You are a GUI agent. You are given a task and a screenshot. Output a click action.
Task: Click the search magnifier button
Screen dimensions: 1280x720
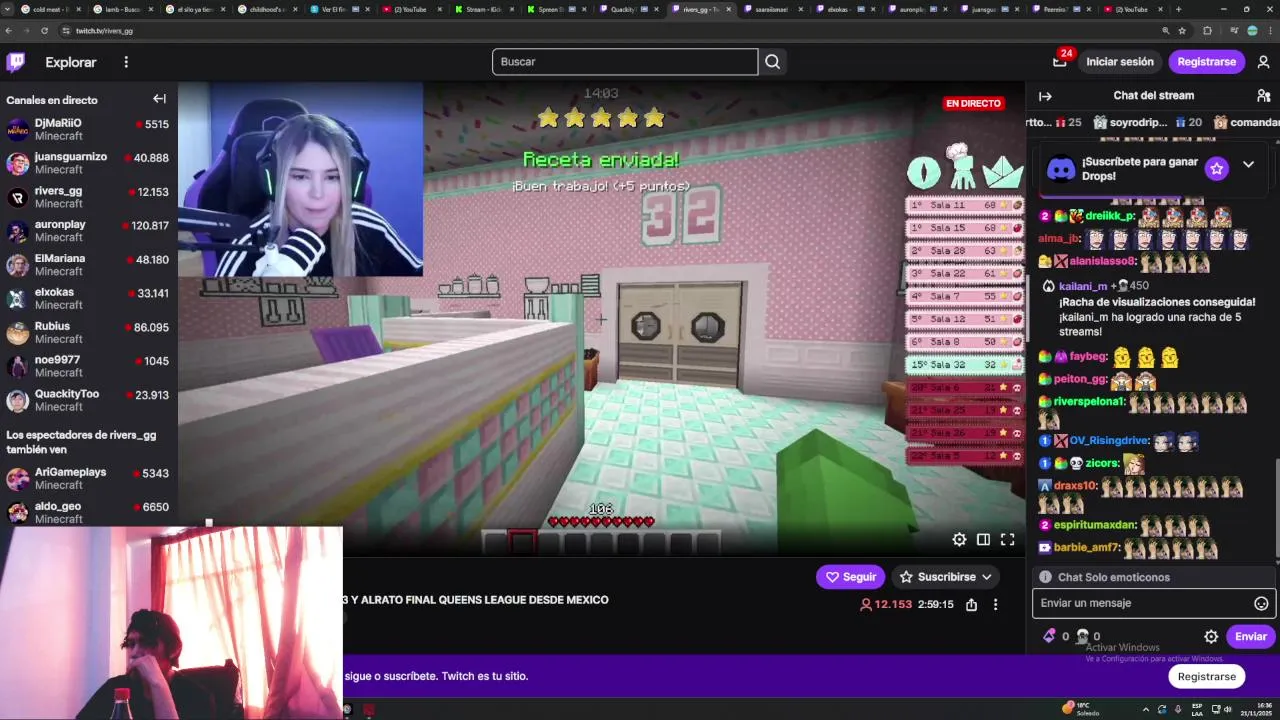772,62
